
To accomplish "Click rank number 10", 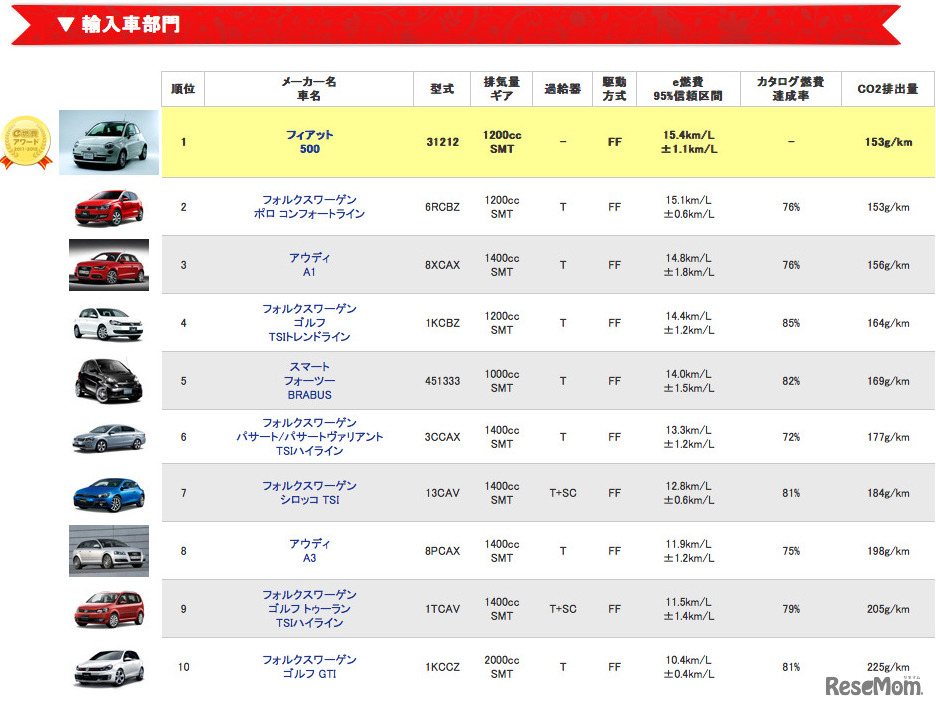I will coord(183,667).
